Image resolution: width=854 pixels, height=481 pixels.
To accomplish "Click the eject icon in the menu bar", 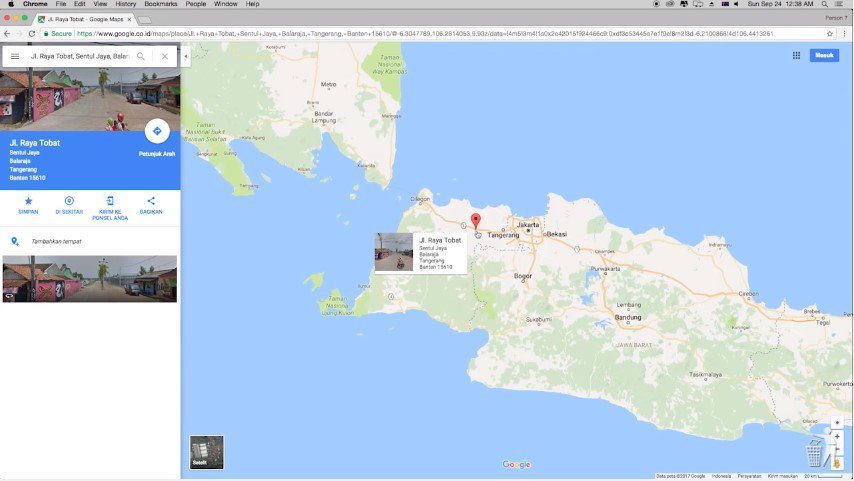I will click(x=711, y=4).
